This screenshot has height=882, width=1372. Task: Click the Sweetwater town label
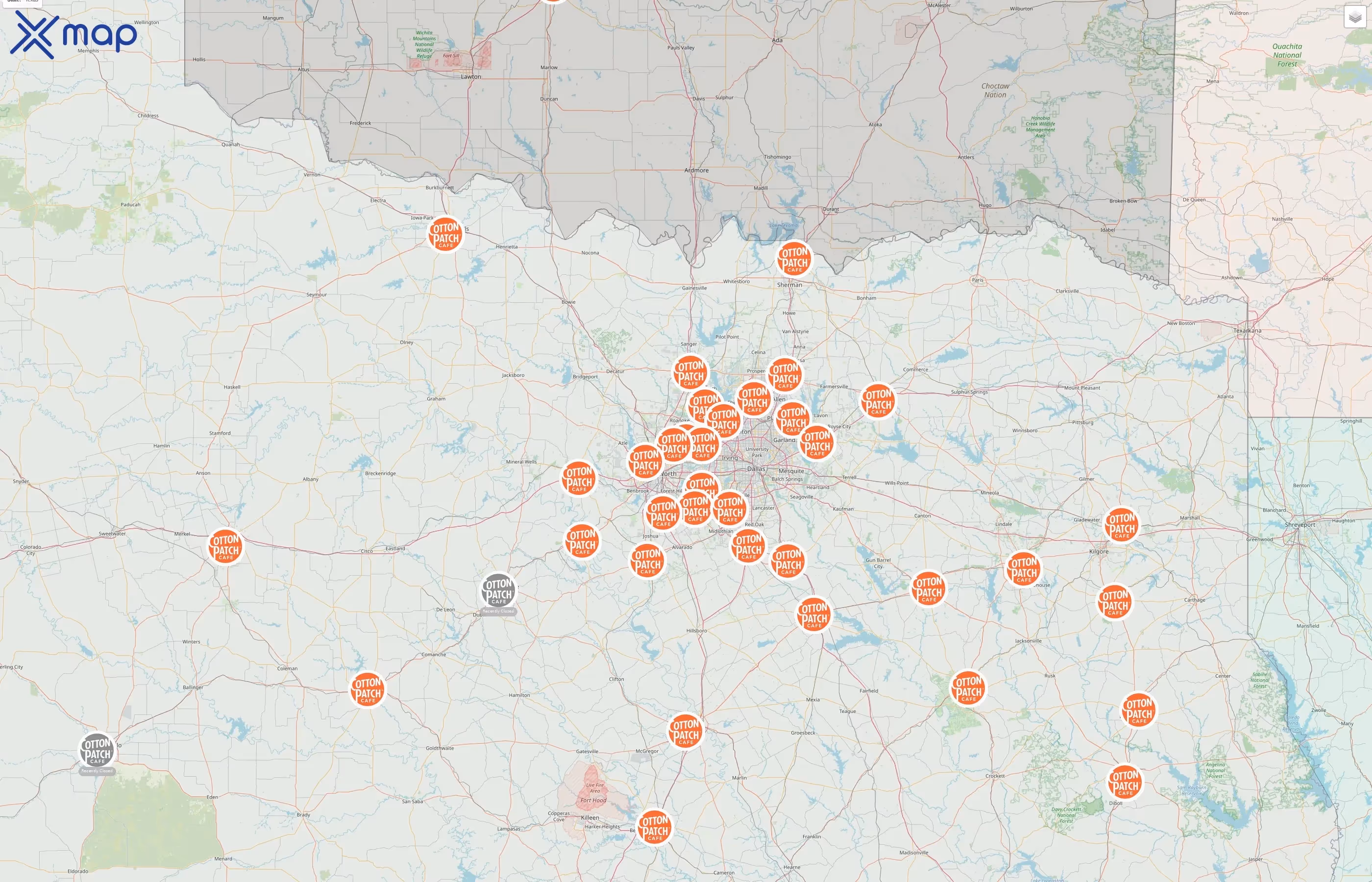(112, 534)
